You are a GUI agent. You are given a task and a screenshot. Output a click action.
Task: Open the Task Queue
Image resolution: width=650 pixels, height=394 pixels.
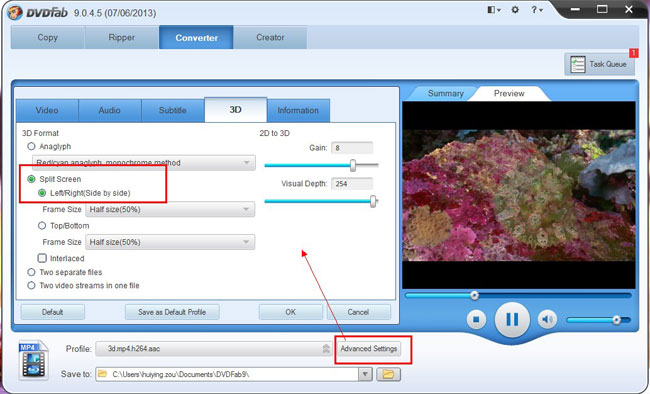(x=599, y=64)
